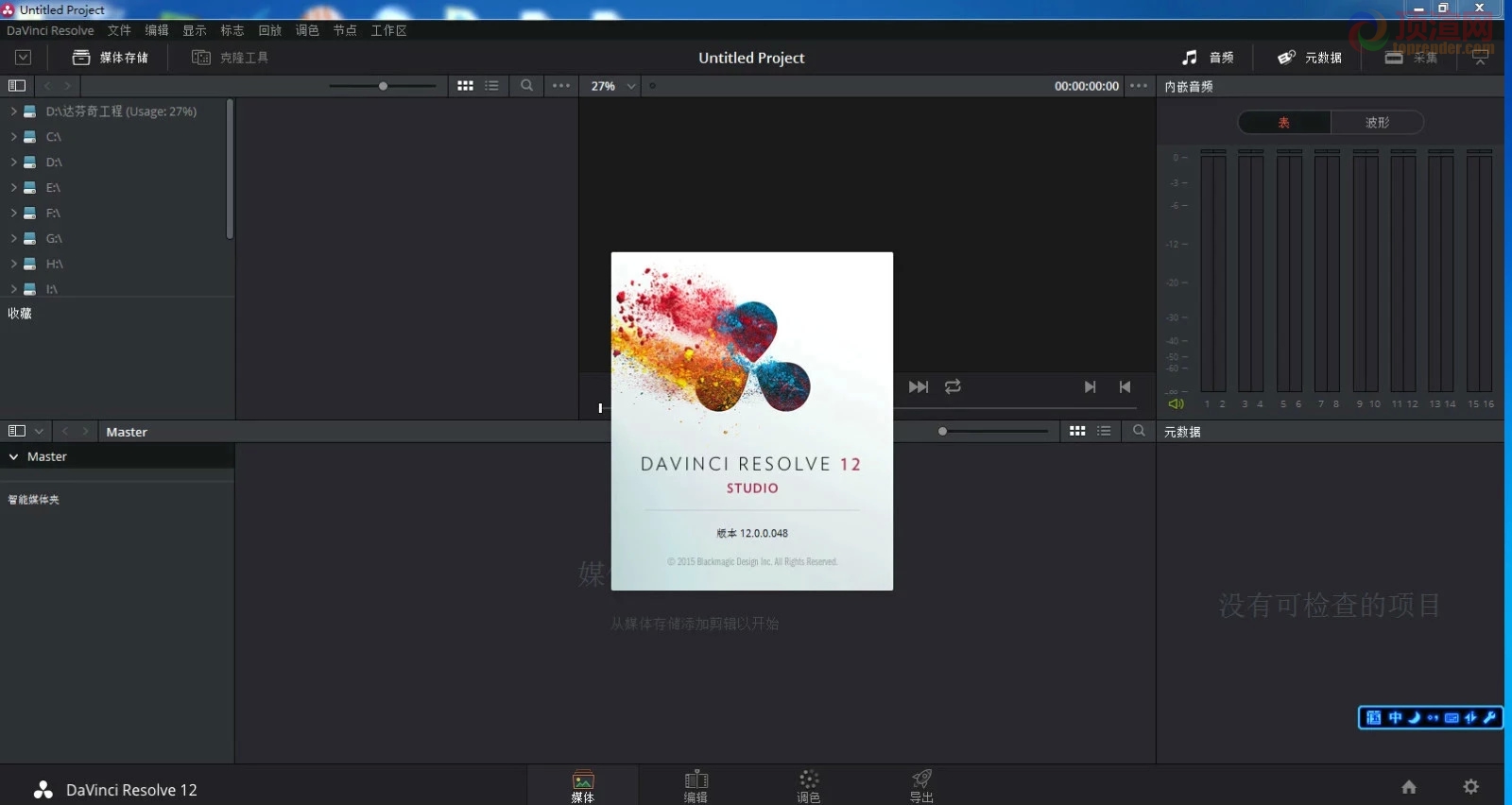This screenshot has width=1512, height=805.
Task: Collapse the Master bin in media pool
Action: pos(14,456)
